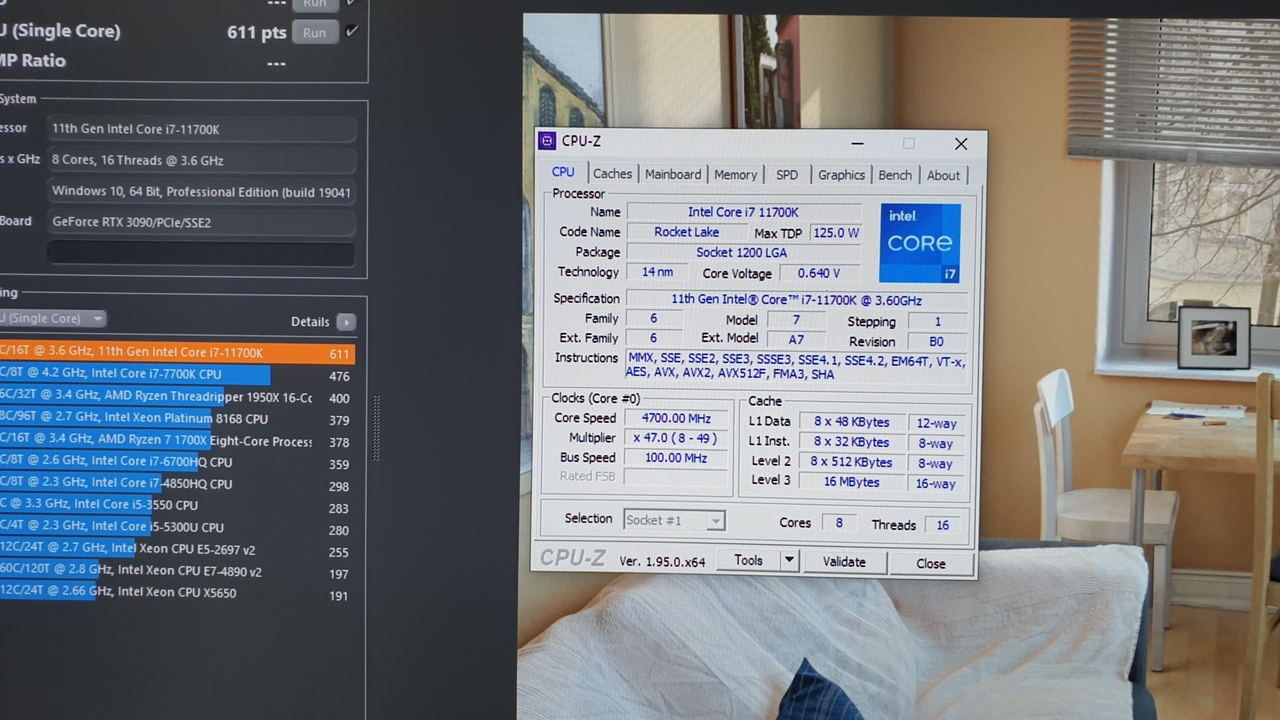This screenshot has width=1280, height=720.
Task: Click the Windows 10 OS info field
Action: coord(201,191)
